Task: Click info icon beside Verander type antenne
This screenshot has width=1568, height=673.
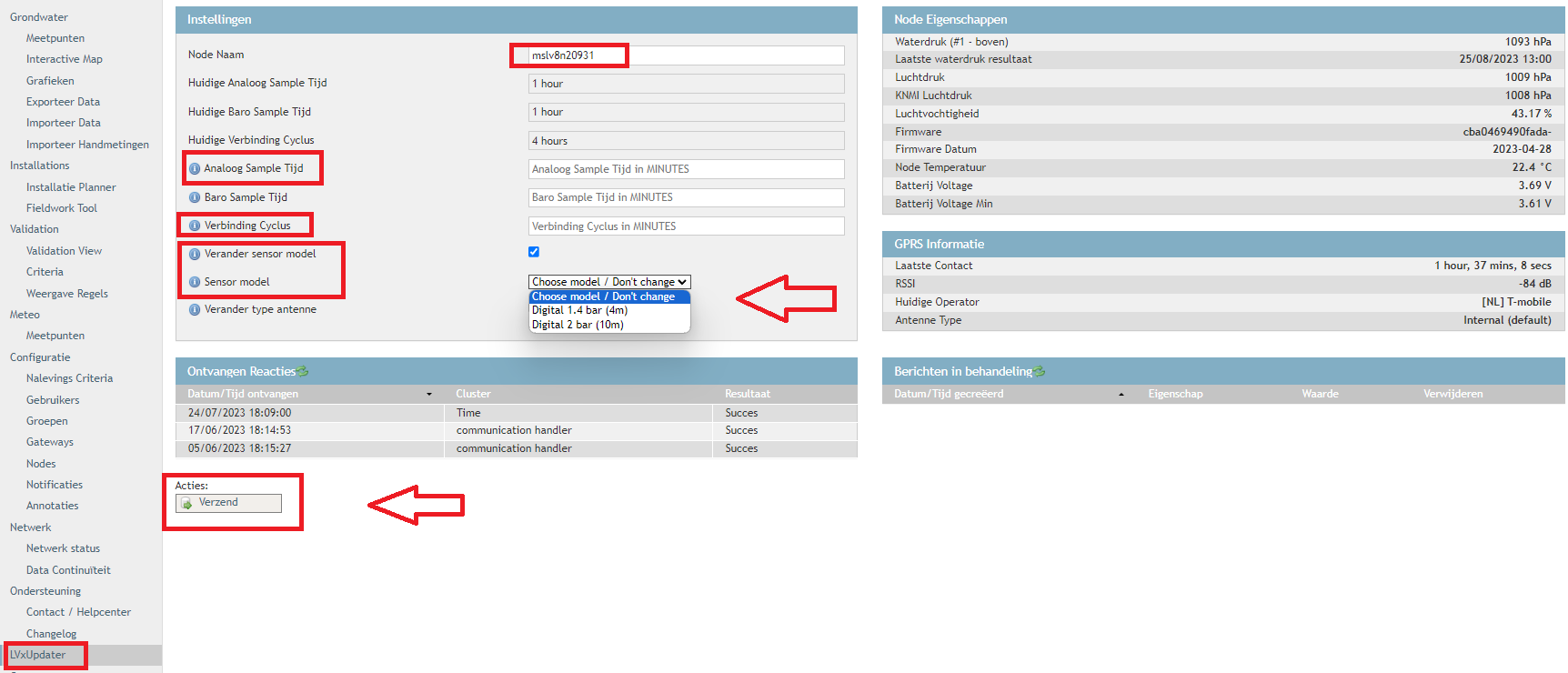Action: coord(195,310)
